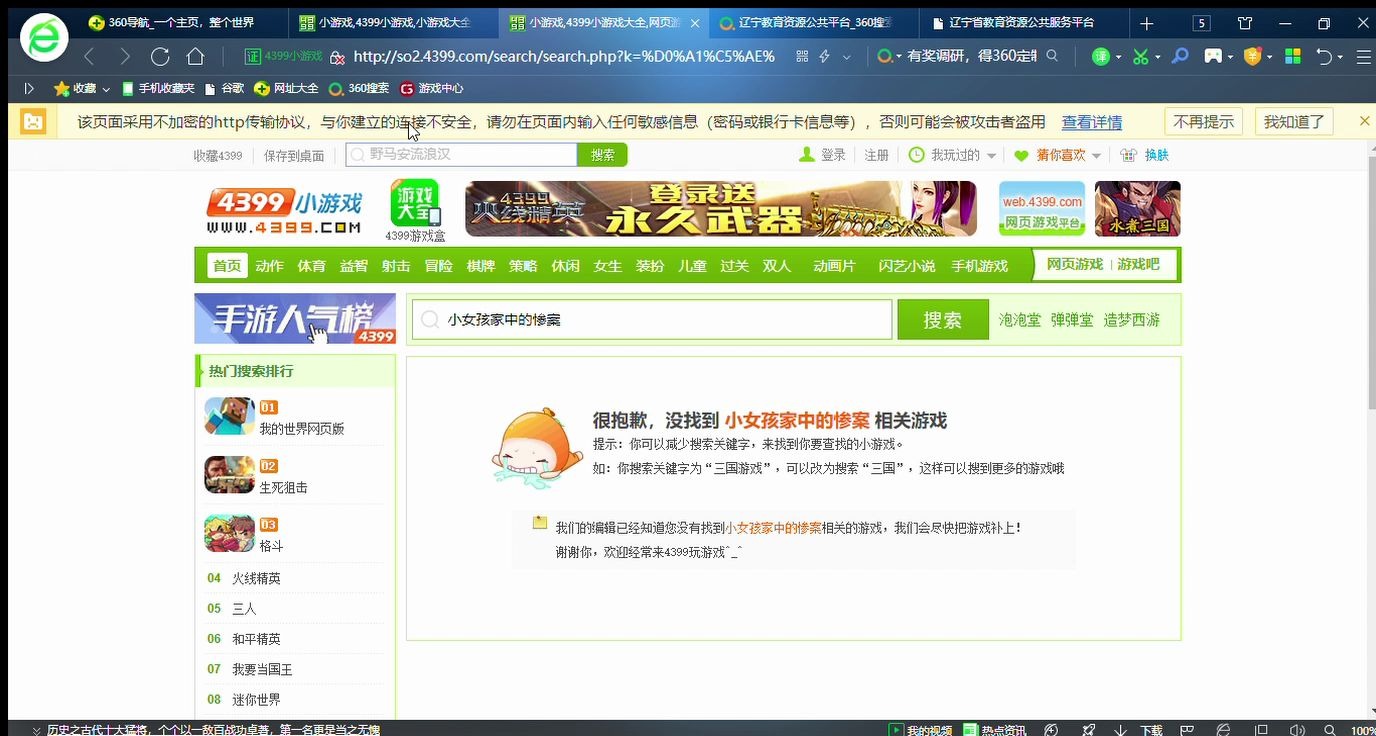This screenshot has height=736, width=1376.
Task: Click 查看详情 in security warning
Action: (1091, 122)
